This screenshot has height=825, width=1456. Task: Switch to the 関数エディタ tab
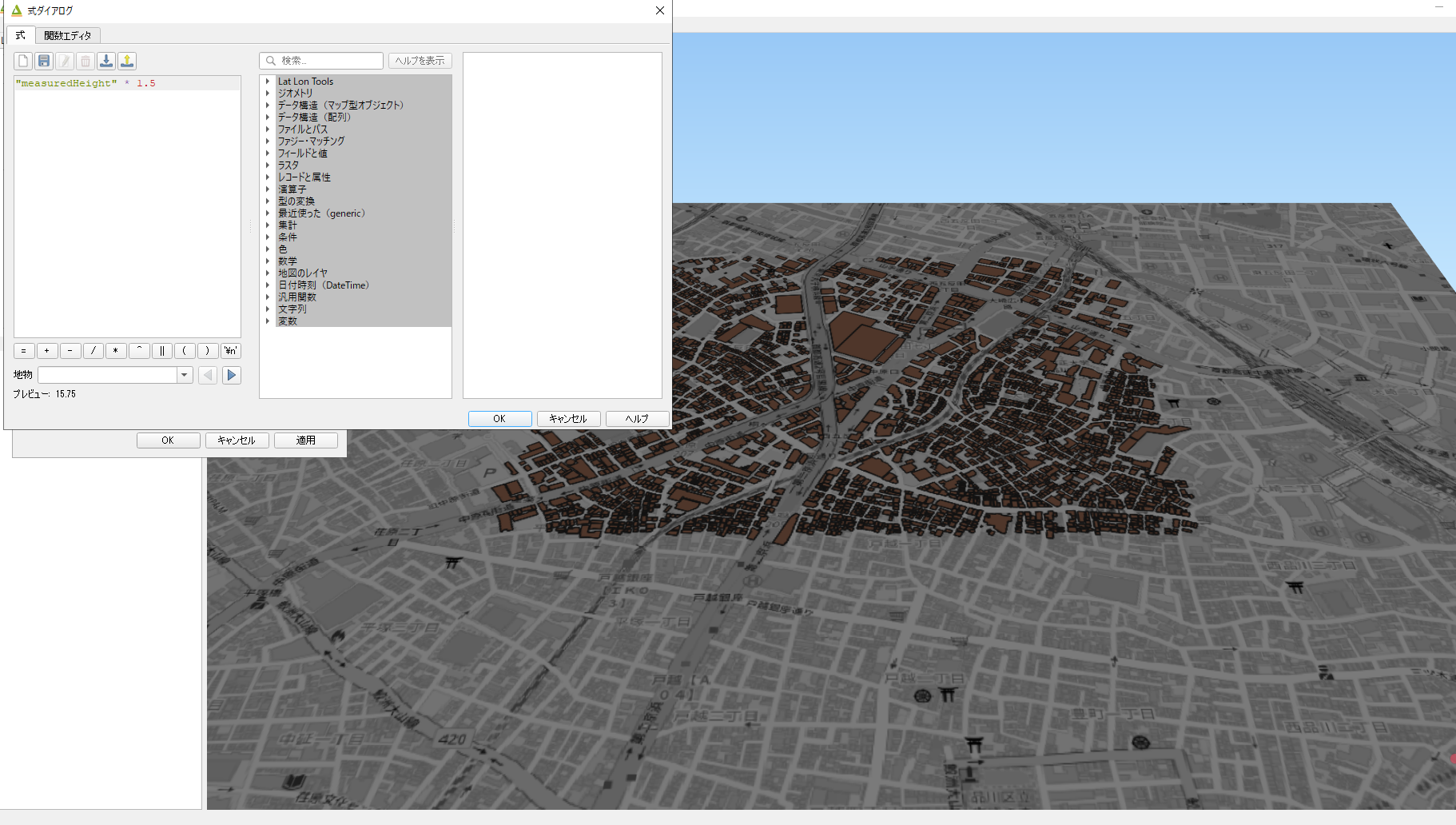pos(68,35)
